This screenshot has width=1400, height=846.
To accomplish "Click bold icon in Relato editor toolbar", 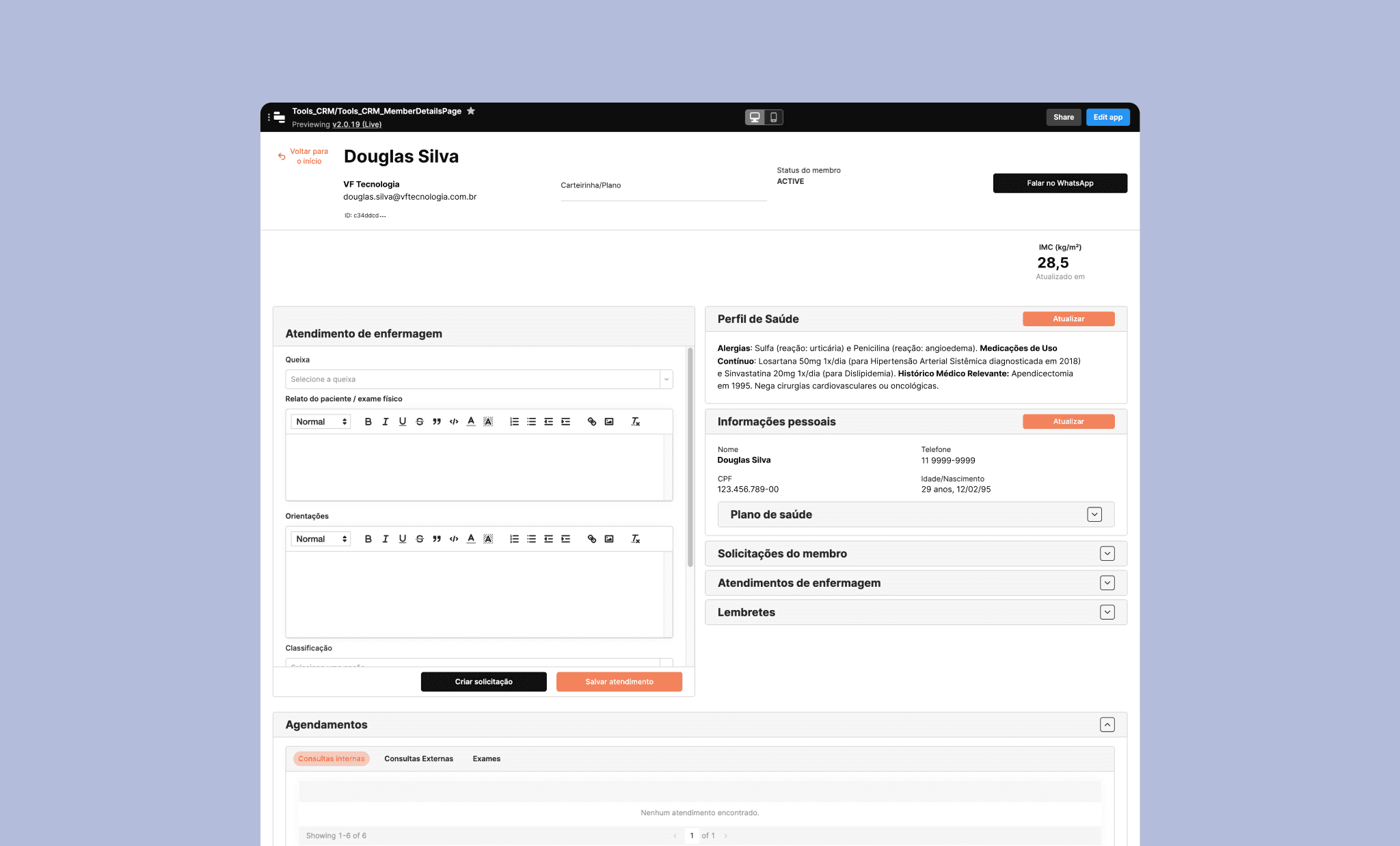I will (368, 422).
